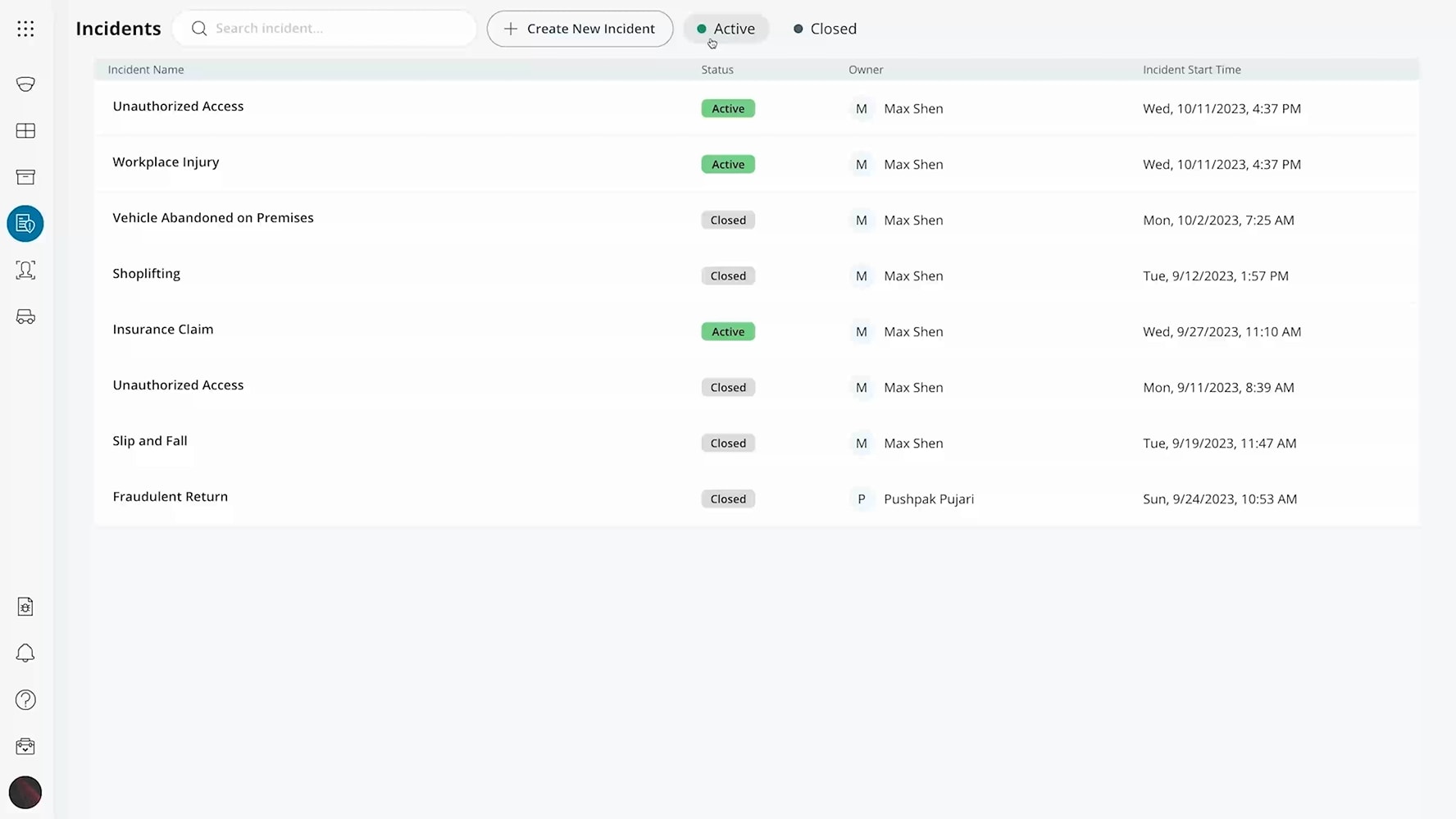Open the Insurance Claim incident
Viewport: 1456px width, 819px height.
(x=163, y=329)
